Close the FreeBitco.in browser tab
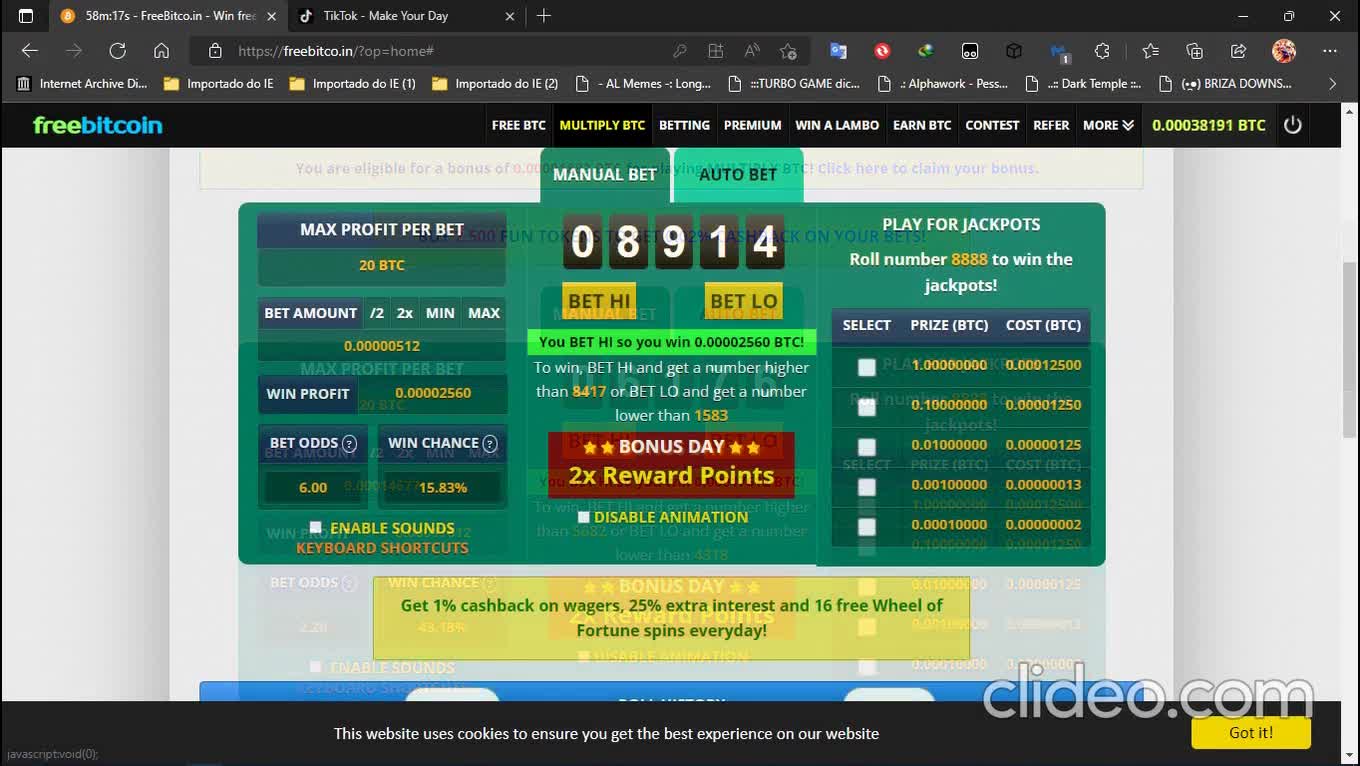The width and height of the screenshot is (1360, 766). click(x=271, y=16)
